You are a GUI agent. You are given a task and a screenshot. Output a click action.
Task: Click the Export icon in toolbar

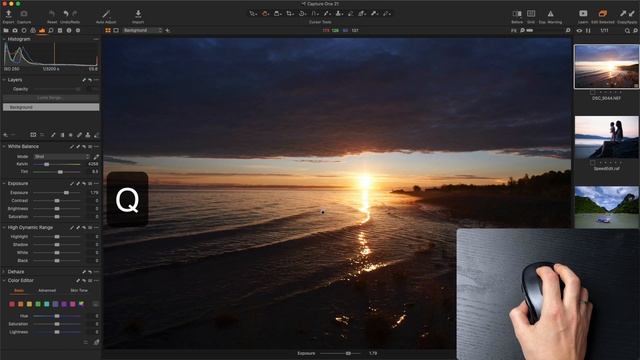coord(8,14)
